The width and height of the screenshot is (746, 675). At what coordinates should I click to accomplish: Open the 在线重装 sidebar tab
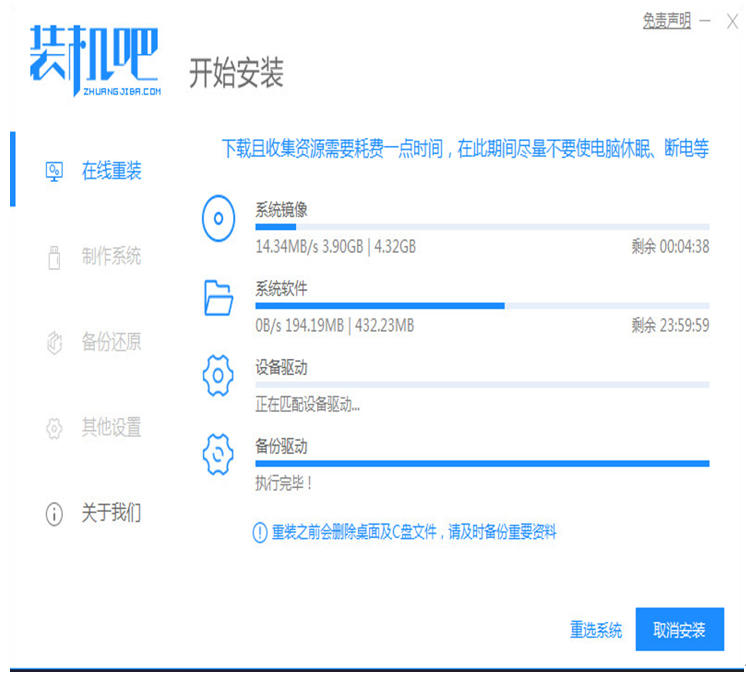click(x=111, y=171)
